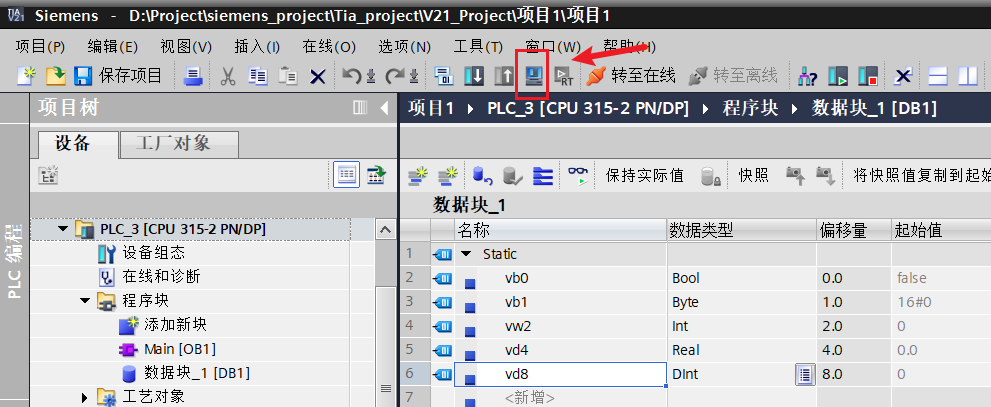Click the <新增> row to add variable
991x407 pixels.
click(x=530, y=398)
